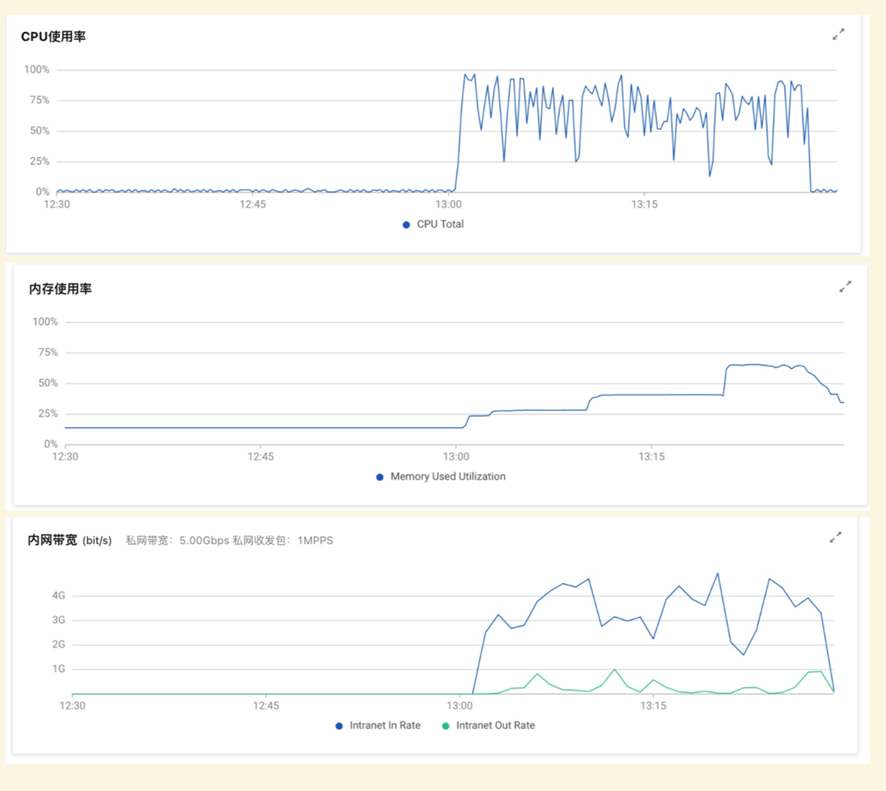Expand the CPU使用率 chart to fullscreen
Screen dimensions: 886x791
coord(838,35)
